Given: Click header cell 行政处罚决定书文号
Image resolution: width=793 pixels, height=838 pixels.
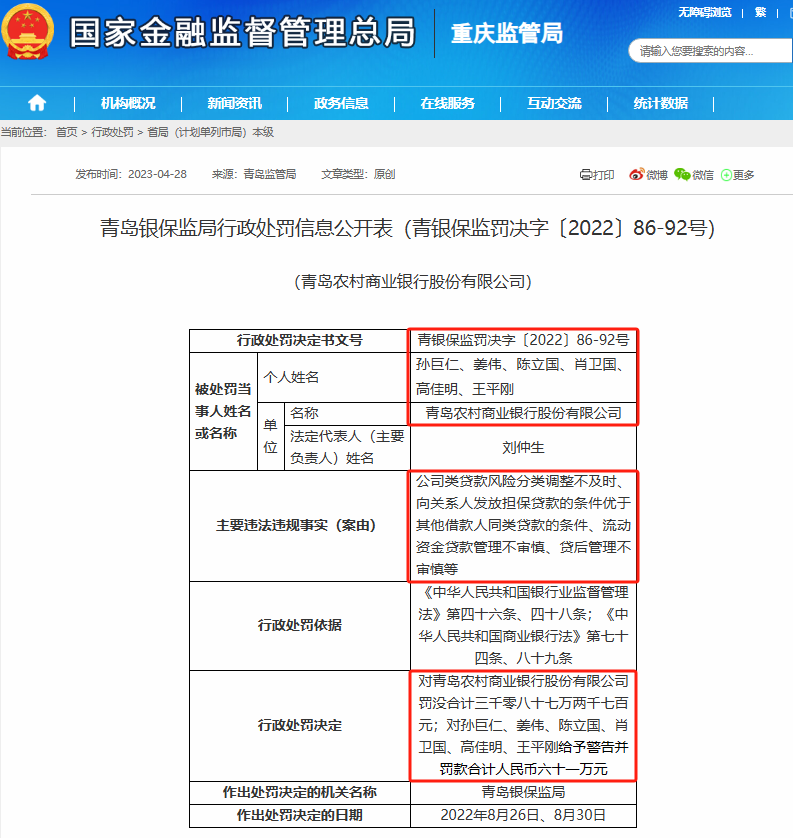Looking at the screenshot, I should pos(300,340).
